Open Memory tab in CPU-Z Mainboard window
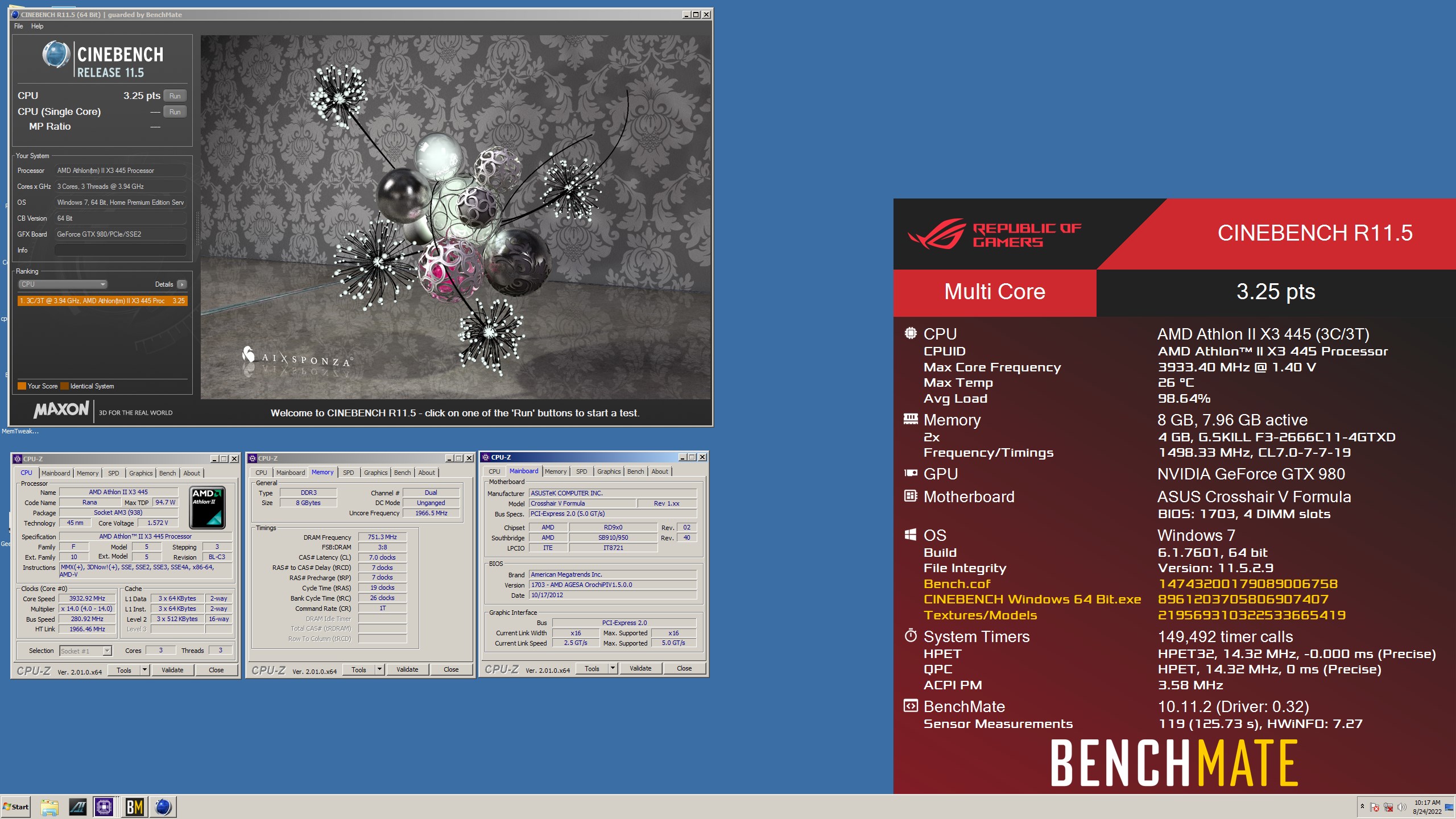The width and height of the screenshot is (1456, 819). (x=556, y=471)
